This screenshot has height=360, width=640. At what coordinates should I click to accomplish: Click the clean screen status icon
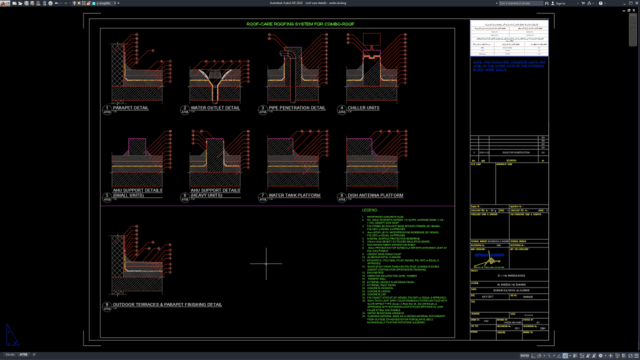pyautogui.click(x=630, y=356)
